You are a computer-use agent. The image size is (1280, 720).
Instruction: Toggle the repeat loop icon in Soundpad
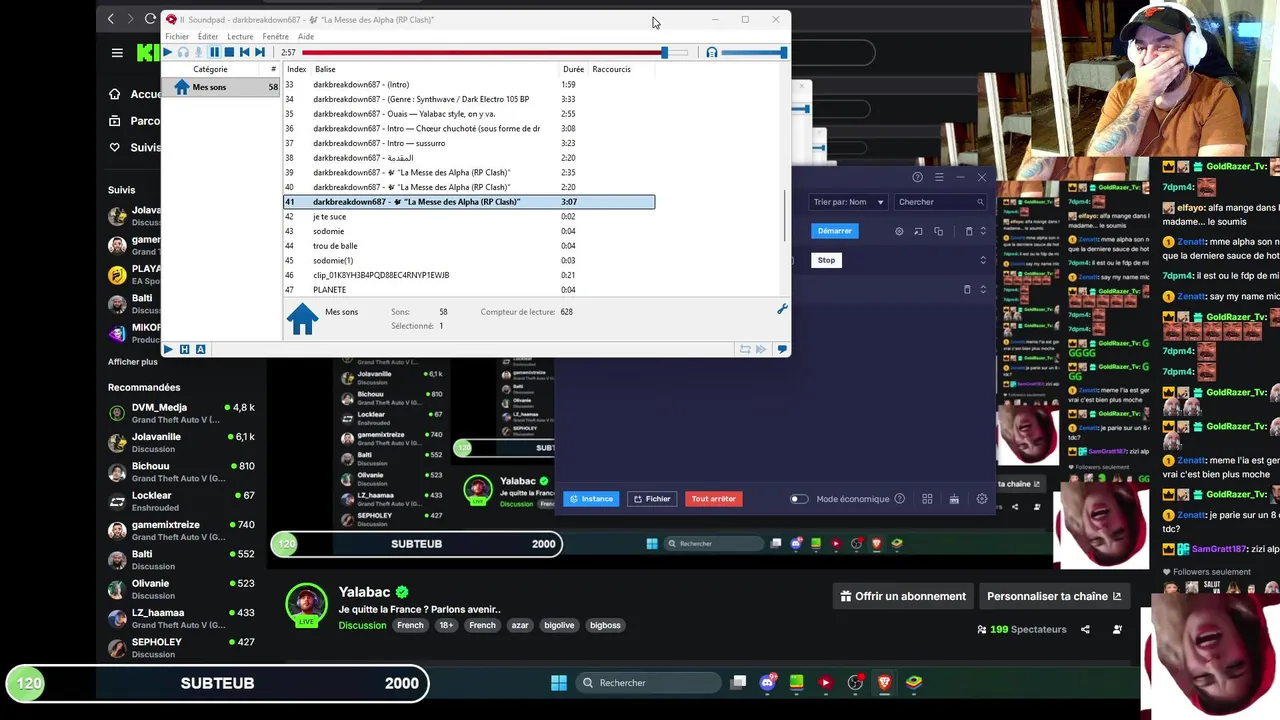point(745,349)
